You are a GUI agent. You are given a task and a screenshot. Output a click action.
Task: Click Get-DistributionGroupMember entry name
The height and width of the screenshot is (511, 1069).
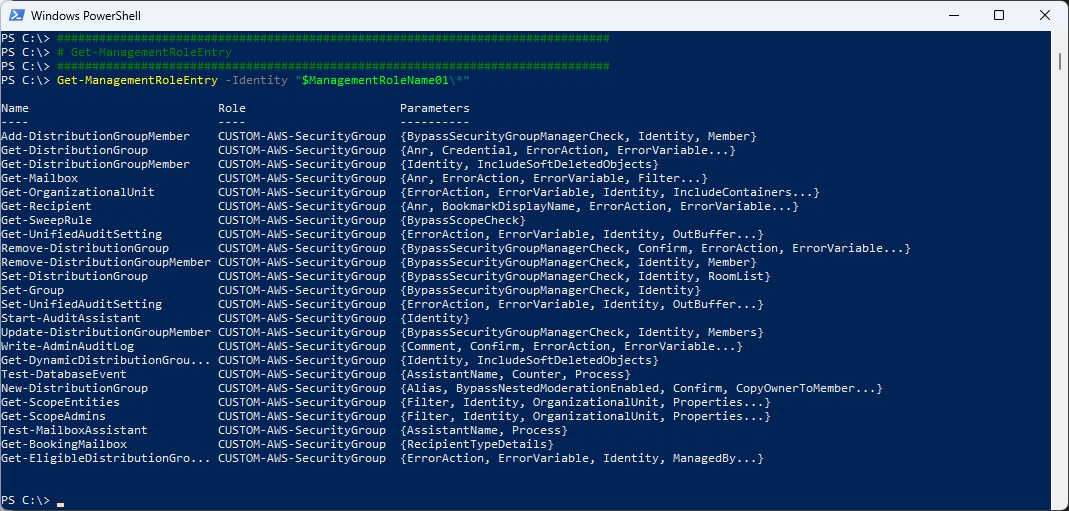(x=95, y=164)
